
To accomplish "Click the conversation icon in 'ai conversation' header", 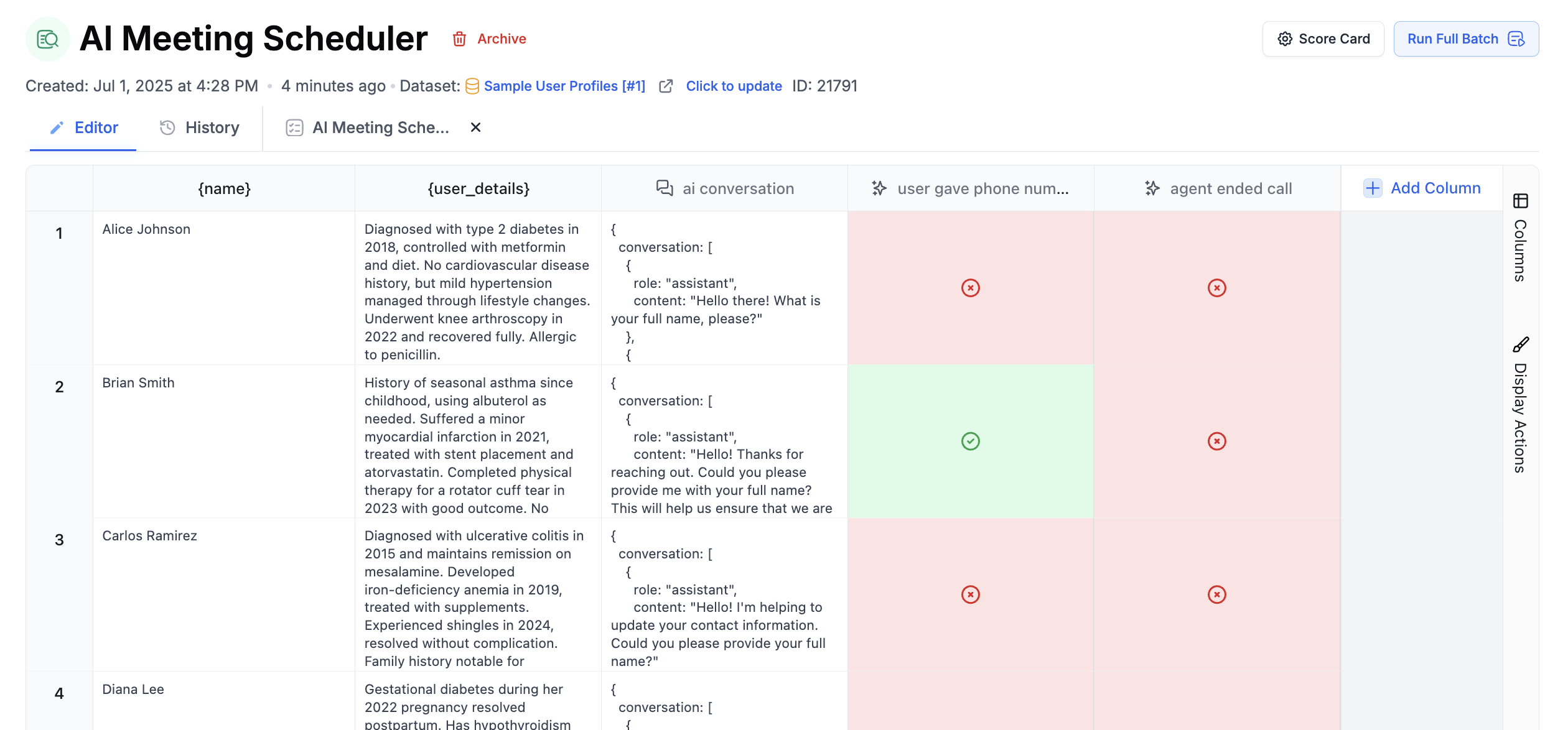I will (x=664, y=188).
